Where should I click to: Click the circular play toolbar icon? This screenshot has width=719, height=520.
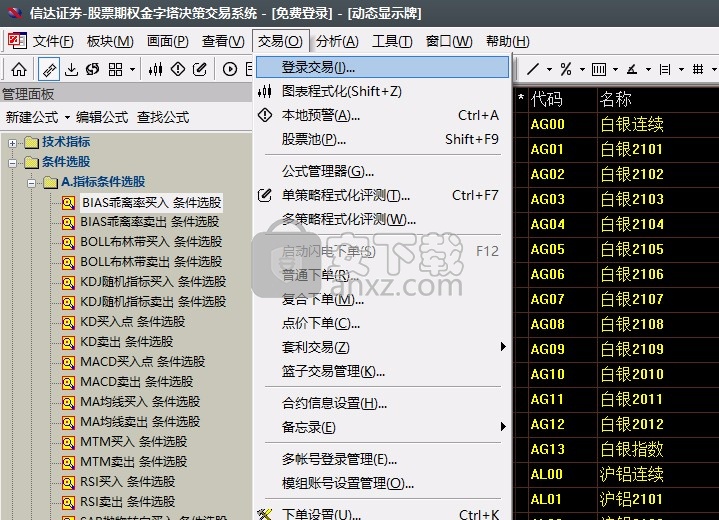[x=230, y=69]
